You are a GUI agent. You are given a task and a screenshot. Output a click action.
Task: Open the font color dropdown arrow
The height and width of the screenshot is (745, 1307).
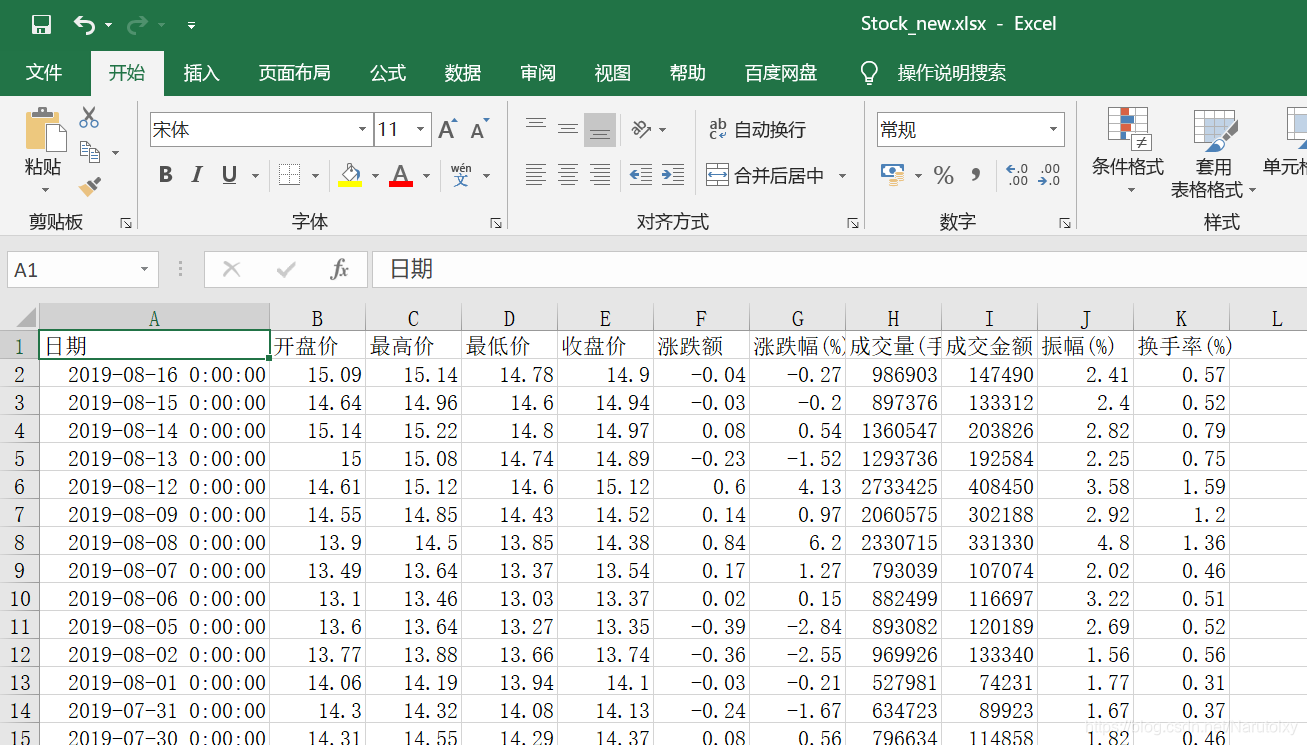point(426,176)
